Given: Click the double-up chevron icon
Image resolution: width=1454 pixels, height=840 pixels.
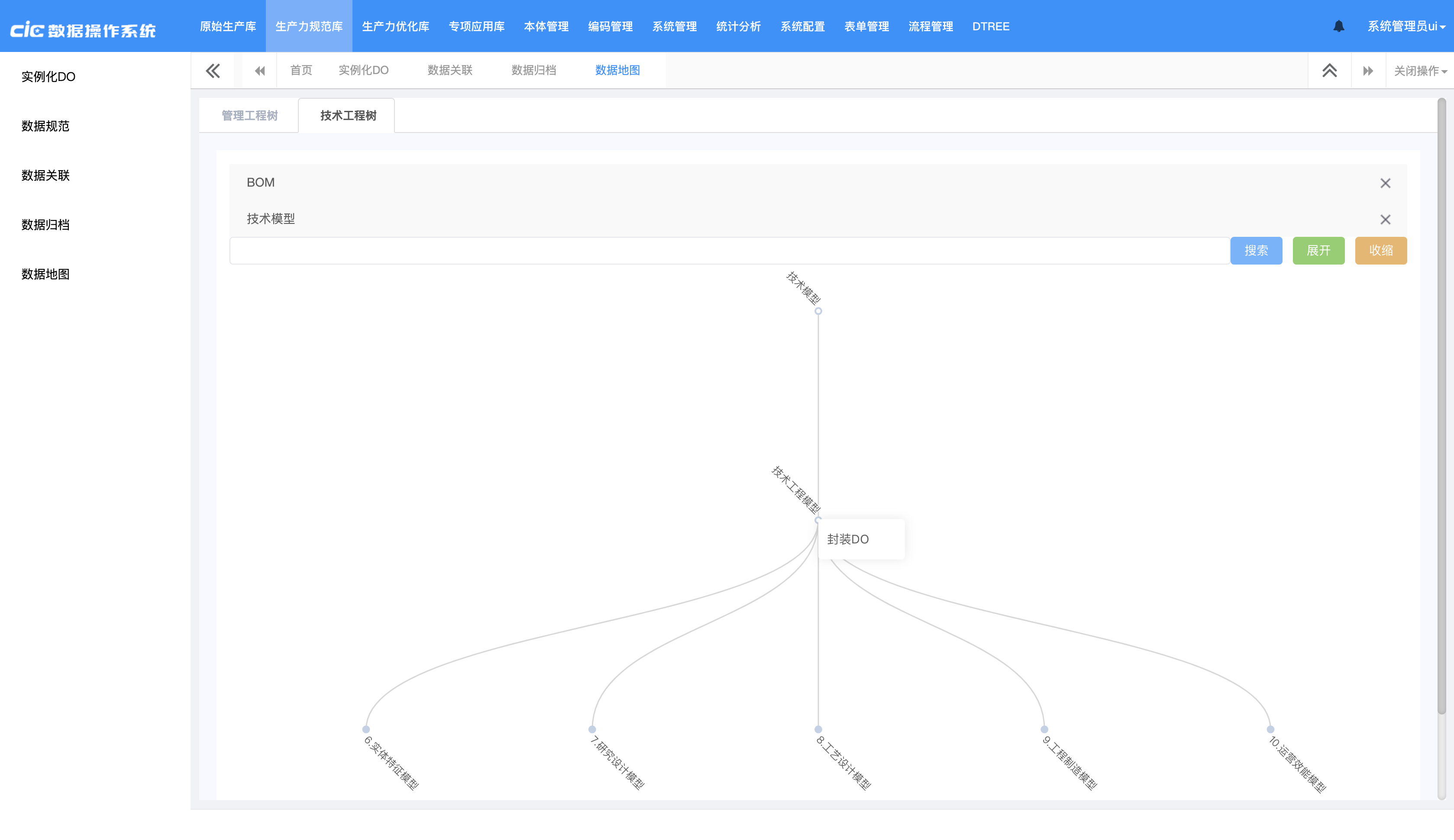Looking at the screenshot, I should coord(1329,71).
